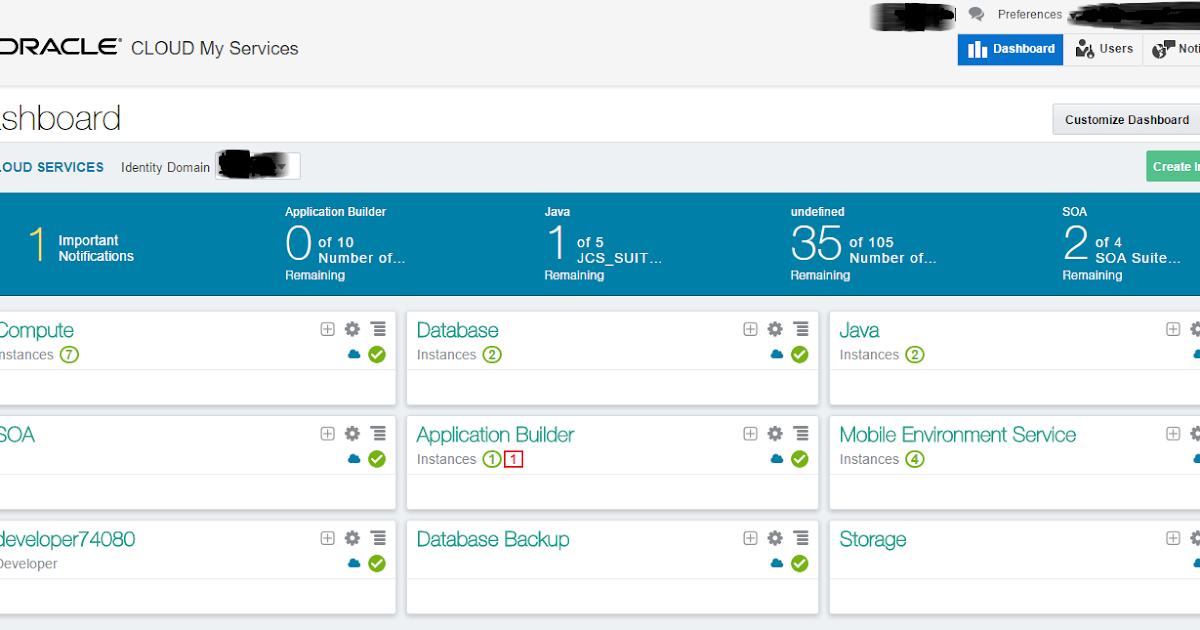
Task: Switch to the Dashboard tab
Action: [x=1010, y=48]
